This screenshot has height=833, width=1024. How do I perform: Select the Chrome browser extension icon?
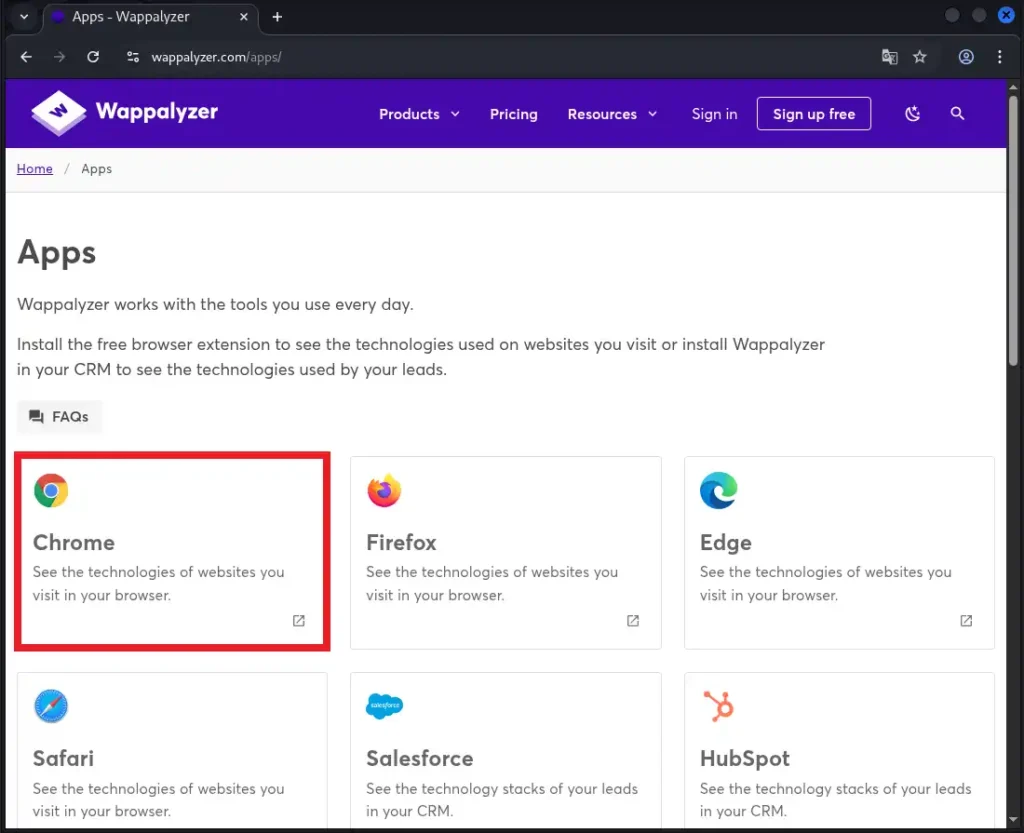coord(51,491)
